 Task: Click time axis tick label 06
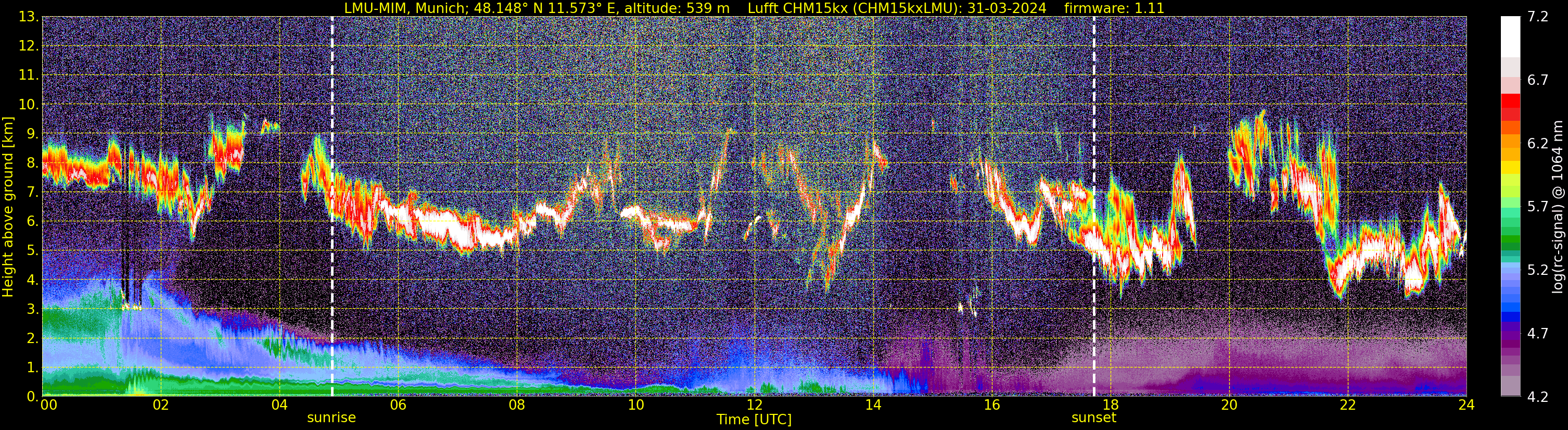coord(398,405)
